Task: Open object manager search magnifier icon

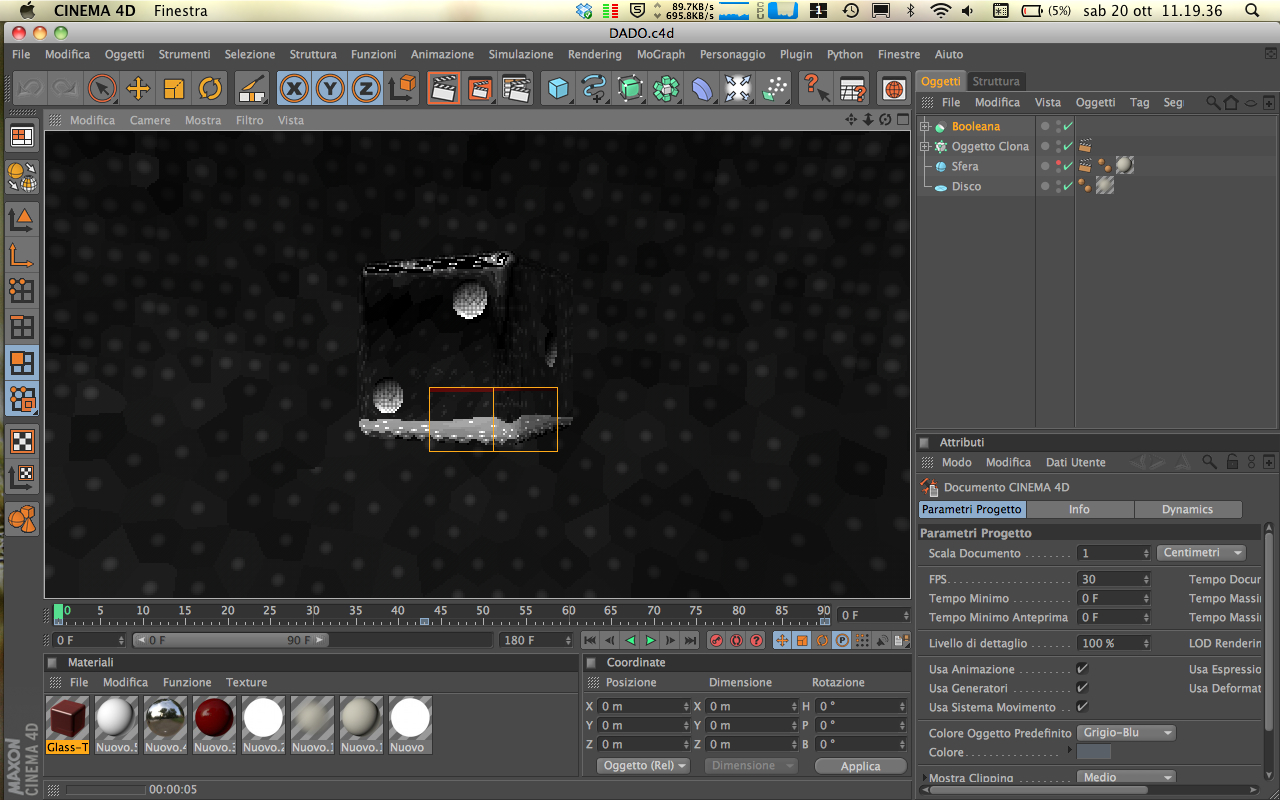Action: click(x=1212, y=102)
